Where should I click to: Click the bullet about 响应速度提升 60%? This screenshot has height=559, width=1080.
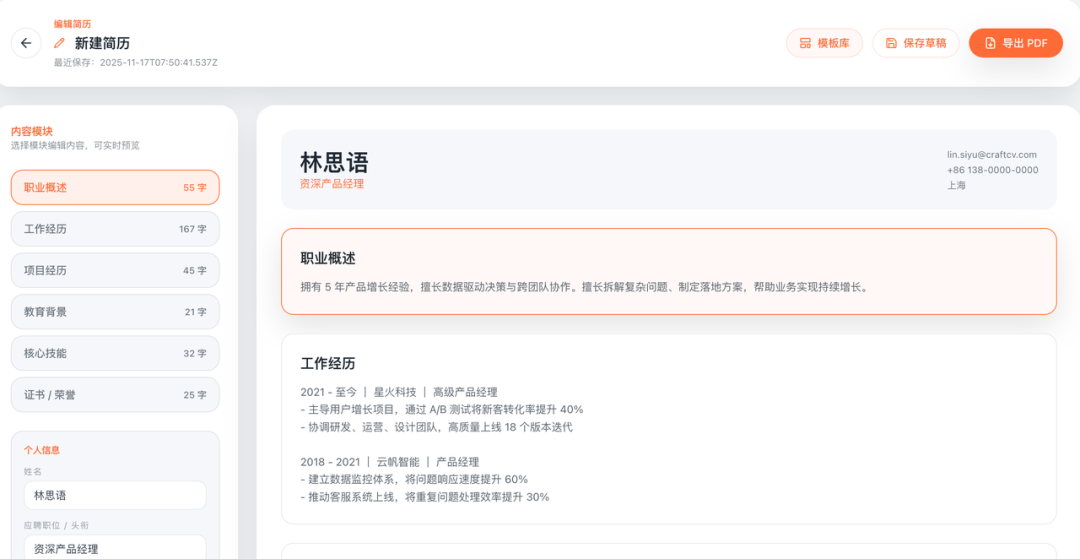414,479
